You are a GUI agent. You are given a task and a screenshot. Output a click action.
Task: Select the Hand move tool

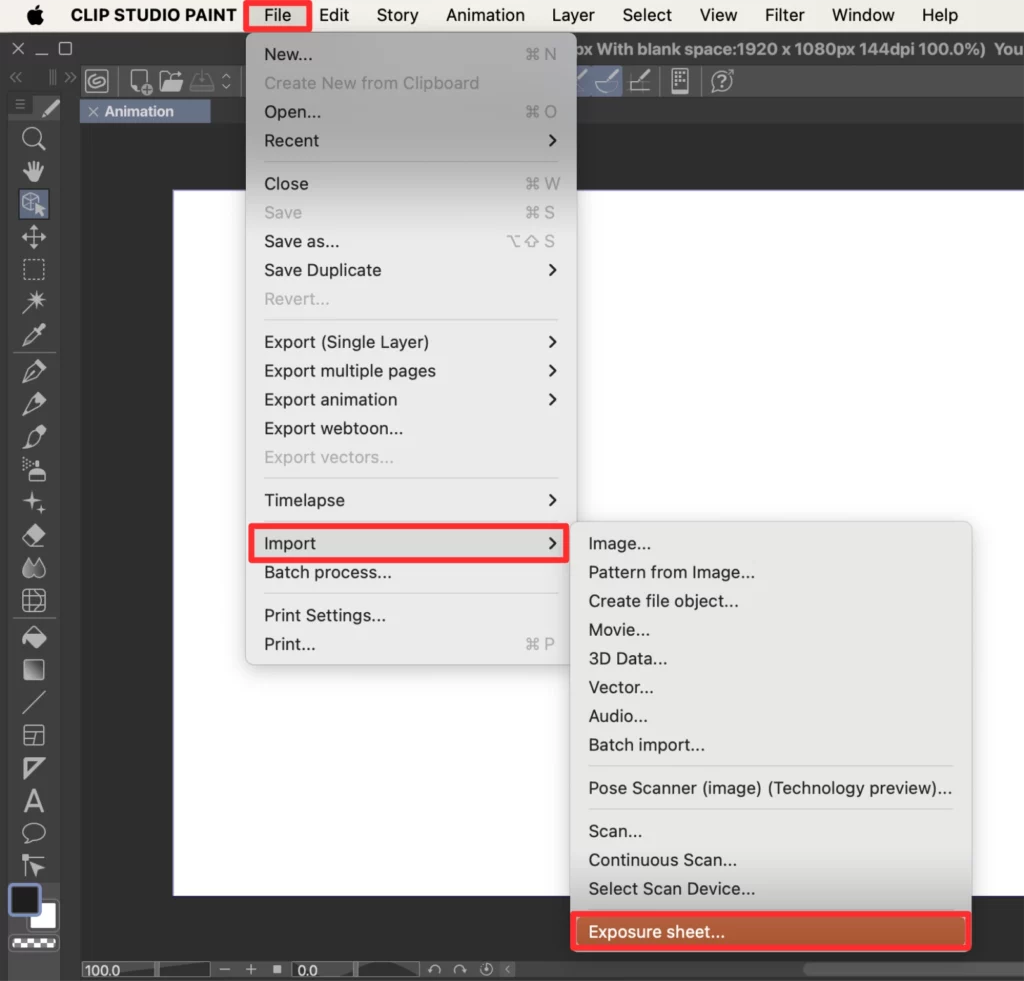point(33,171)
